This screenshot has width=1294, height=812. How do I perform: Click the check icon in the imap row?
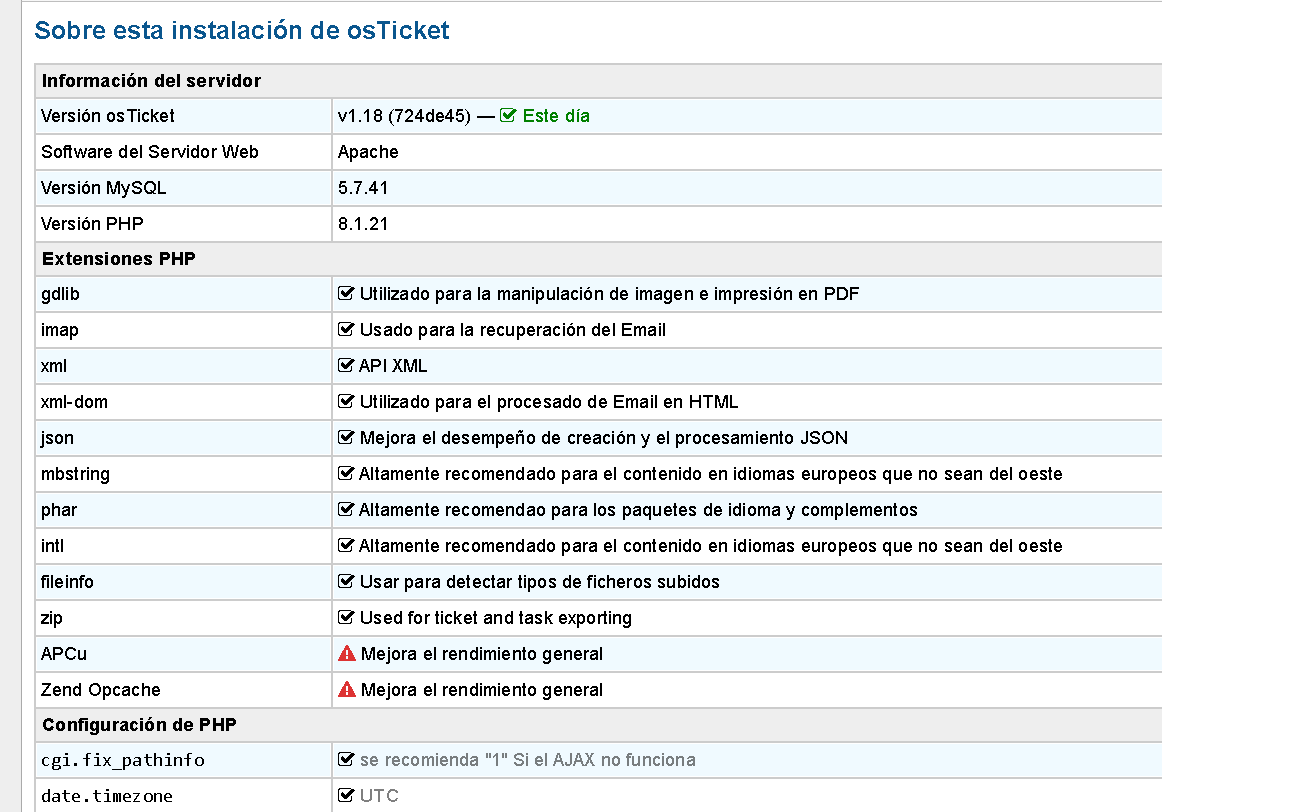point(347,330)
